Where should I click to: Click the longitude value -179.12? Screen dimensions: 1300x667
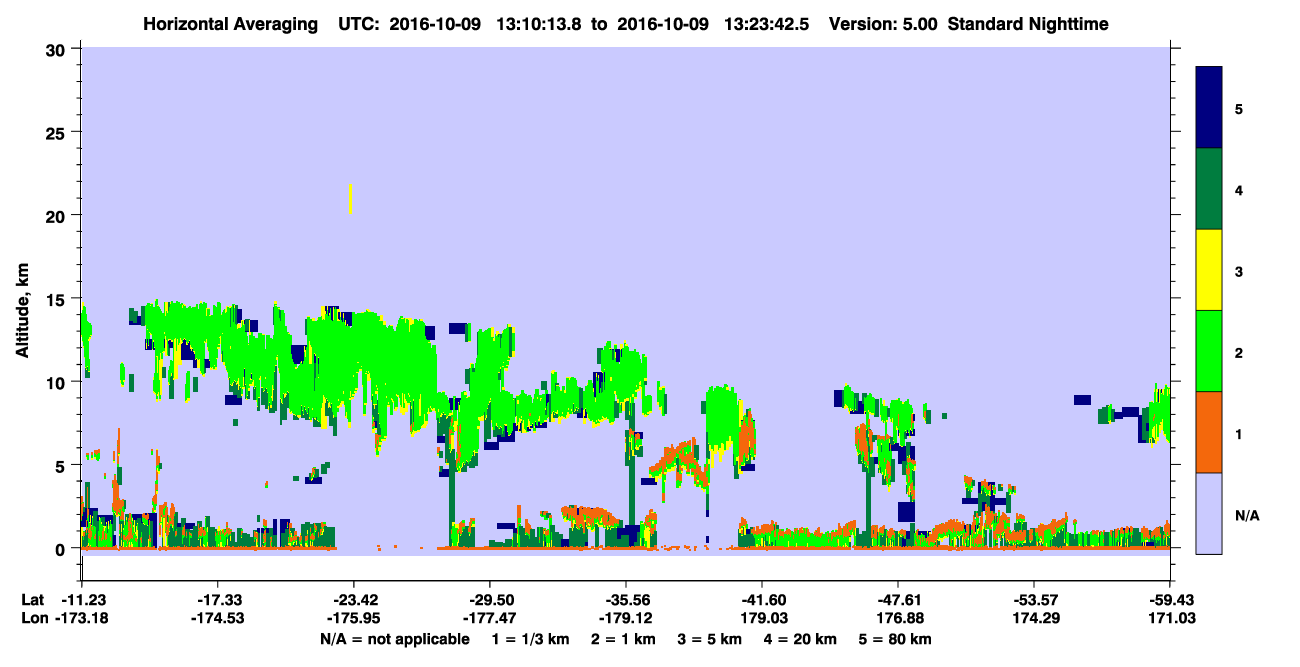coord(625,619)
